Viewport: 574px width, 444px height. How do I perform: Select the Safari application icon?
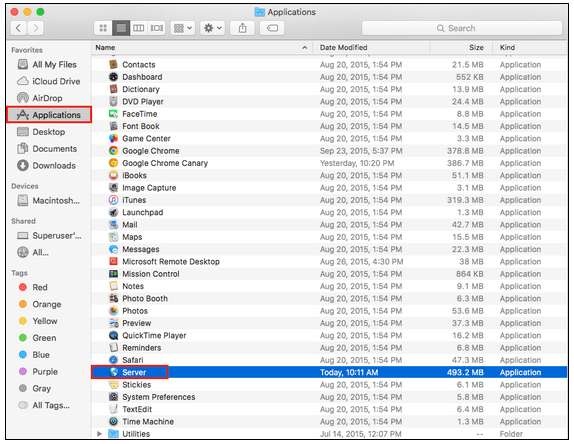(113, 360)
